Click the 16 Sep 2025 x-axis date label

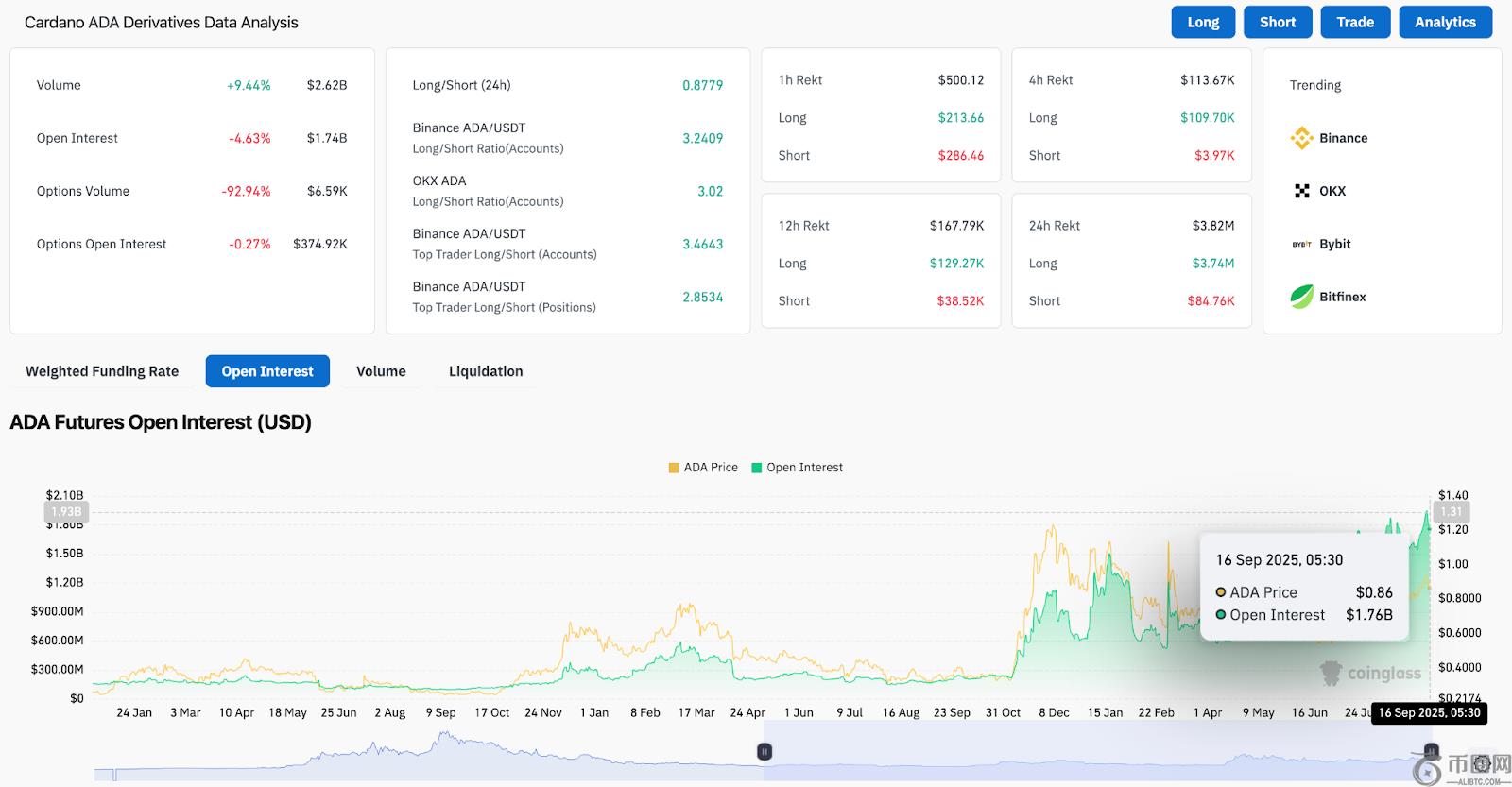1429,713
